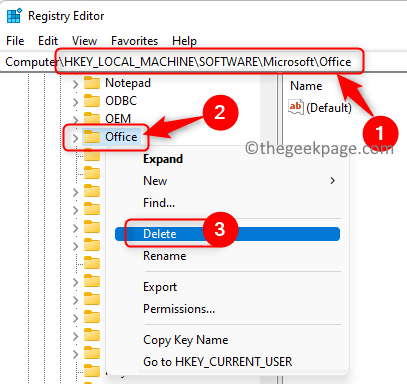Click the (Default) string value icon
The width and height of the screenshot is (407, 384).
click(296, 107)
